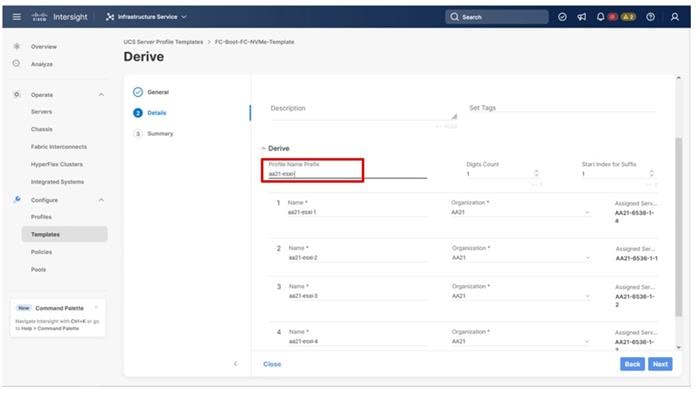The height and width of the screenshot is (394, 699).
Task: Open HyperFlex Clusters under Operate
Action: 57,164
